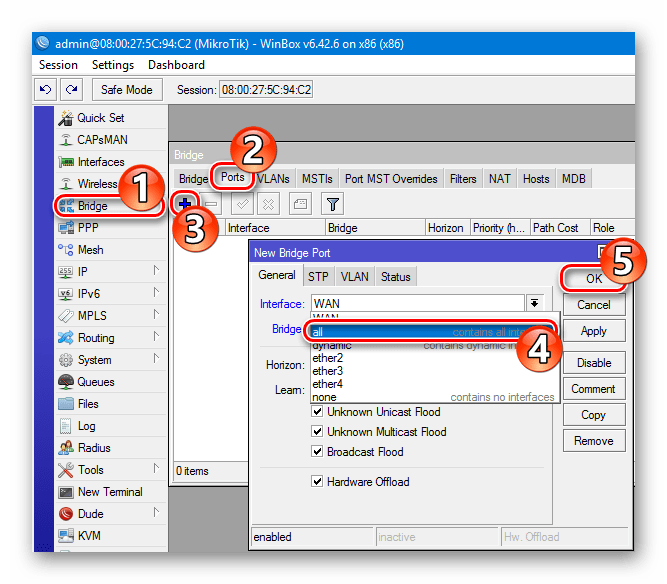Click the Remove button

594,441
